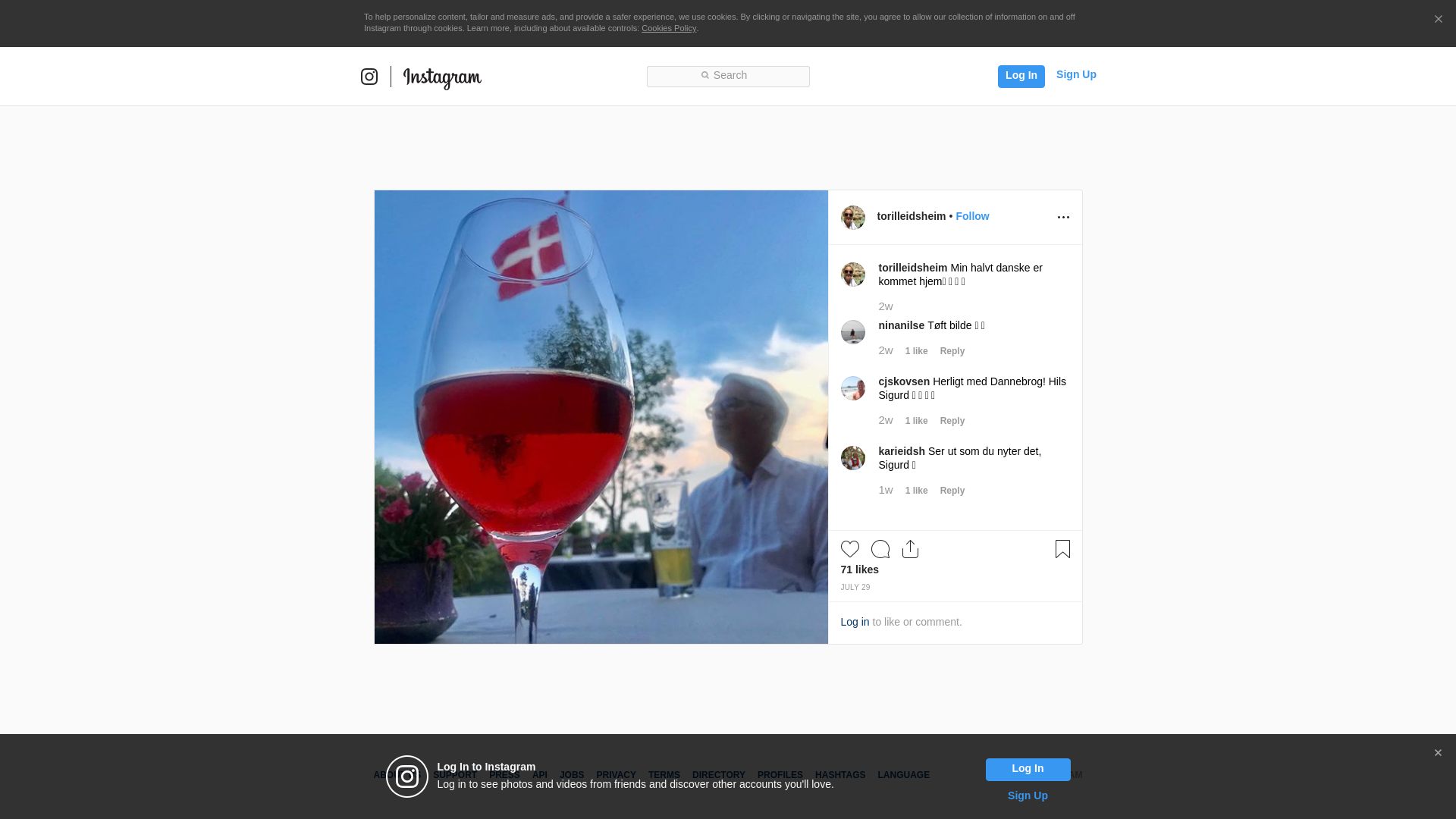The height and width of the screenshot is (819, 1456).
Task: Click the share post icon
Action: tap(911, 549)
